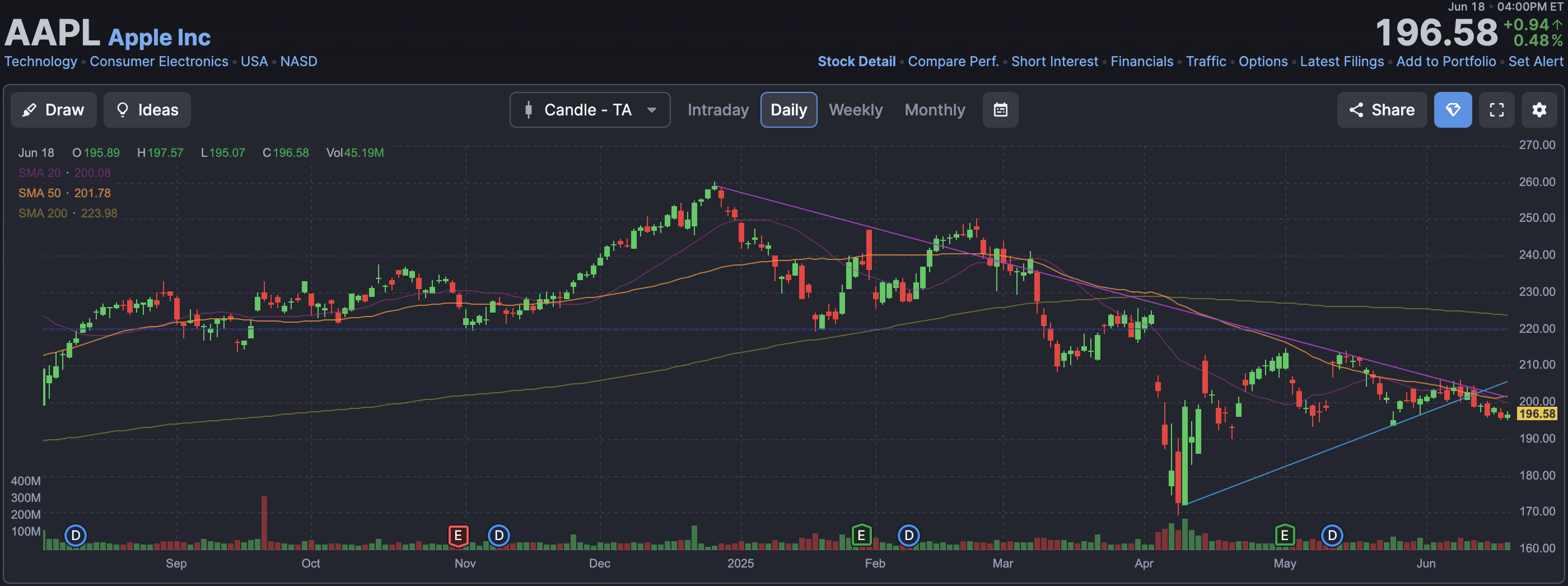The width and height of the screenshot is (1568, 586).
Task: Click the green earnings marker before February
Action: tap(861, 536)
